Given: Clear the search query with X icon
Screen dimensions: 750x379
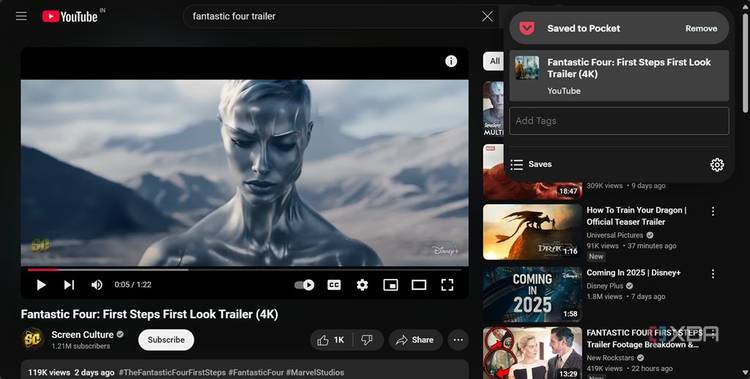Looking at the screenshot, I should (487, 16).
